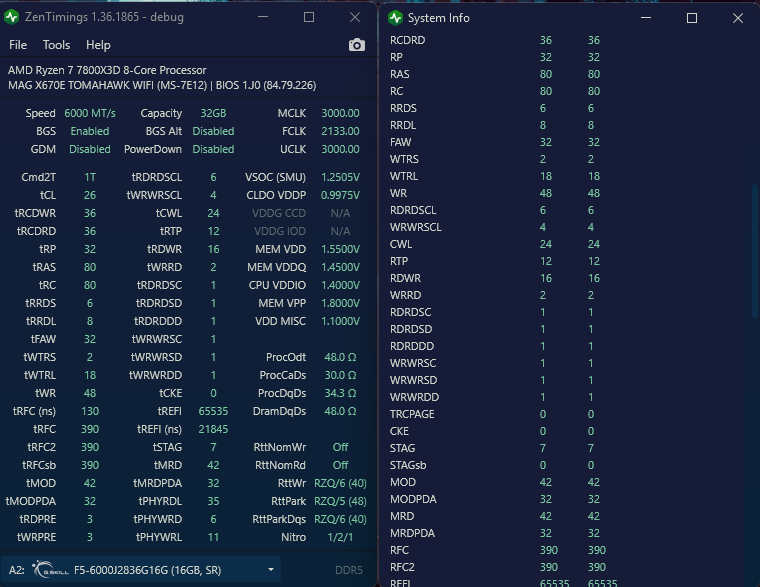Click the 6000 MT/s speed value
Image resolution: width=760 pixels, height=587 pixels.
(x=90, y=113)
